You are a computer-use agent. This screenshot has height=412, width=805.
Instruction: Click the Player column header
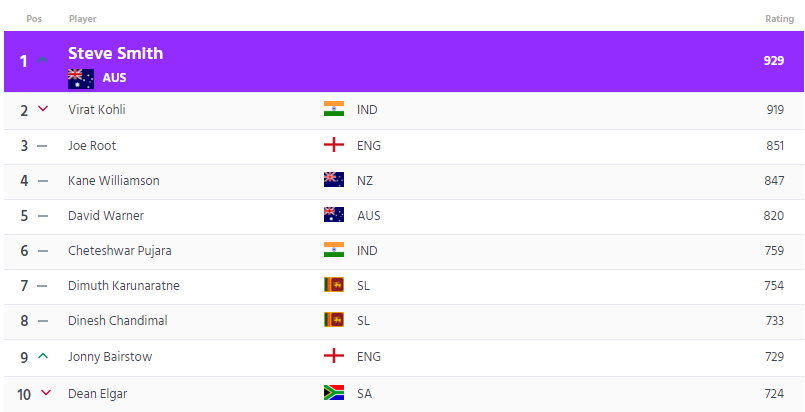[83, 18]
